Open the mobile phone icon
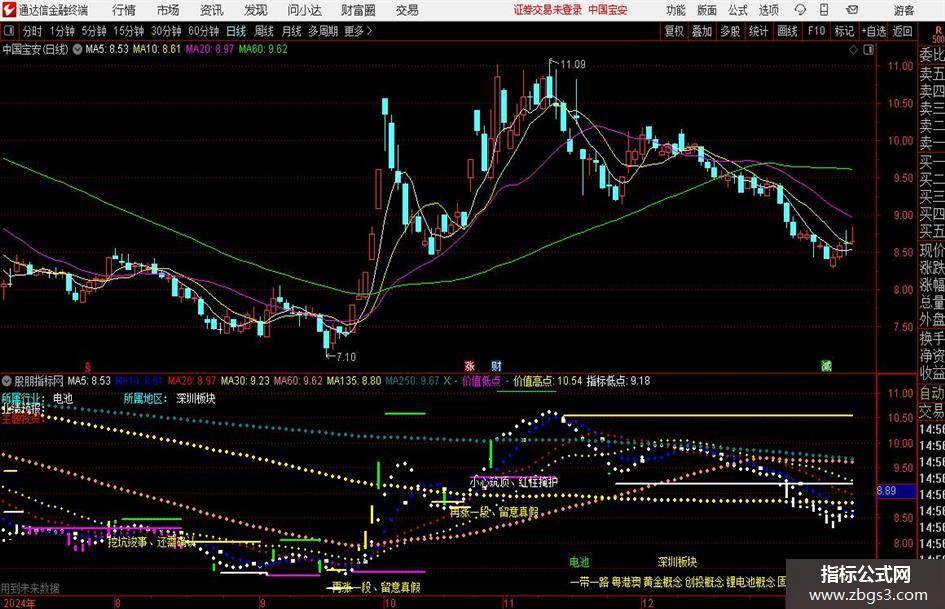The width and height of the screenshot is (945, 609). [824, 10]
